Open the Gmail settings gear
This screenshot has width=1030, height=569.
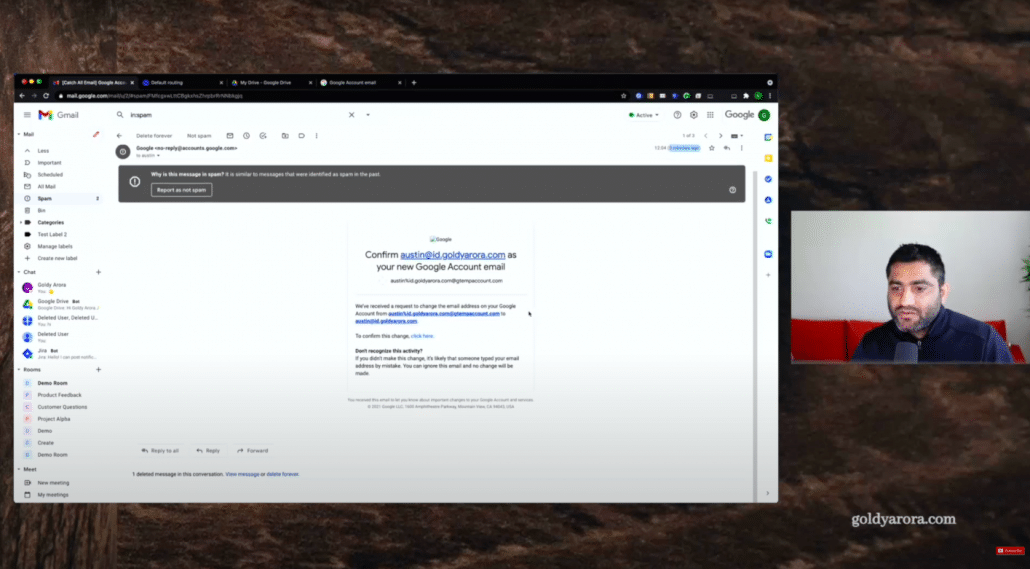tap(694, 115)
